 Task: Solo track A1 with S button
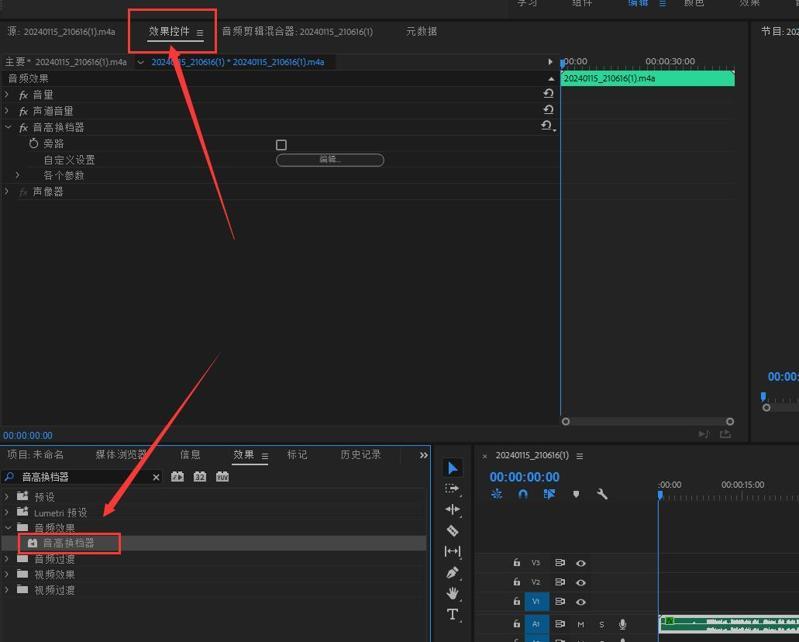602,624
